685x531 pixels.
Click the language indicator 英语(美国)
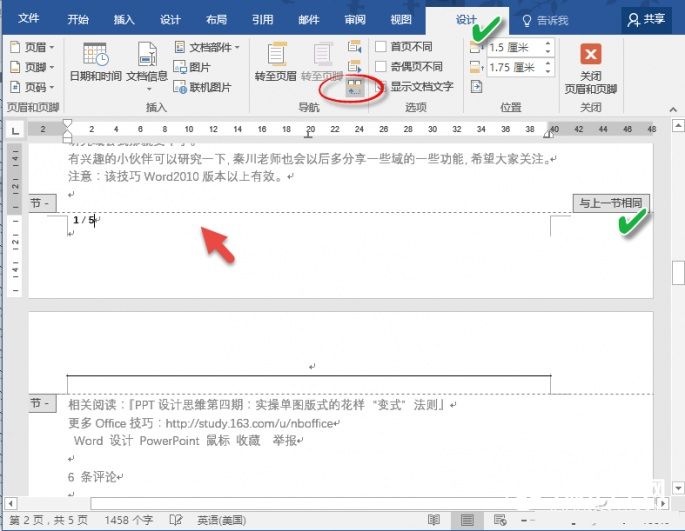(x=221, y=520)
